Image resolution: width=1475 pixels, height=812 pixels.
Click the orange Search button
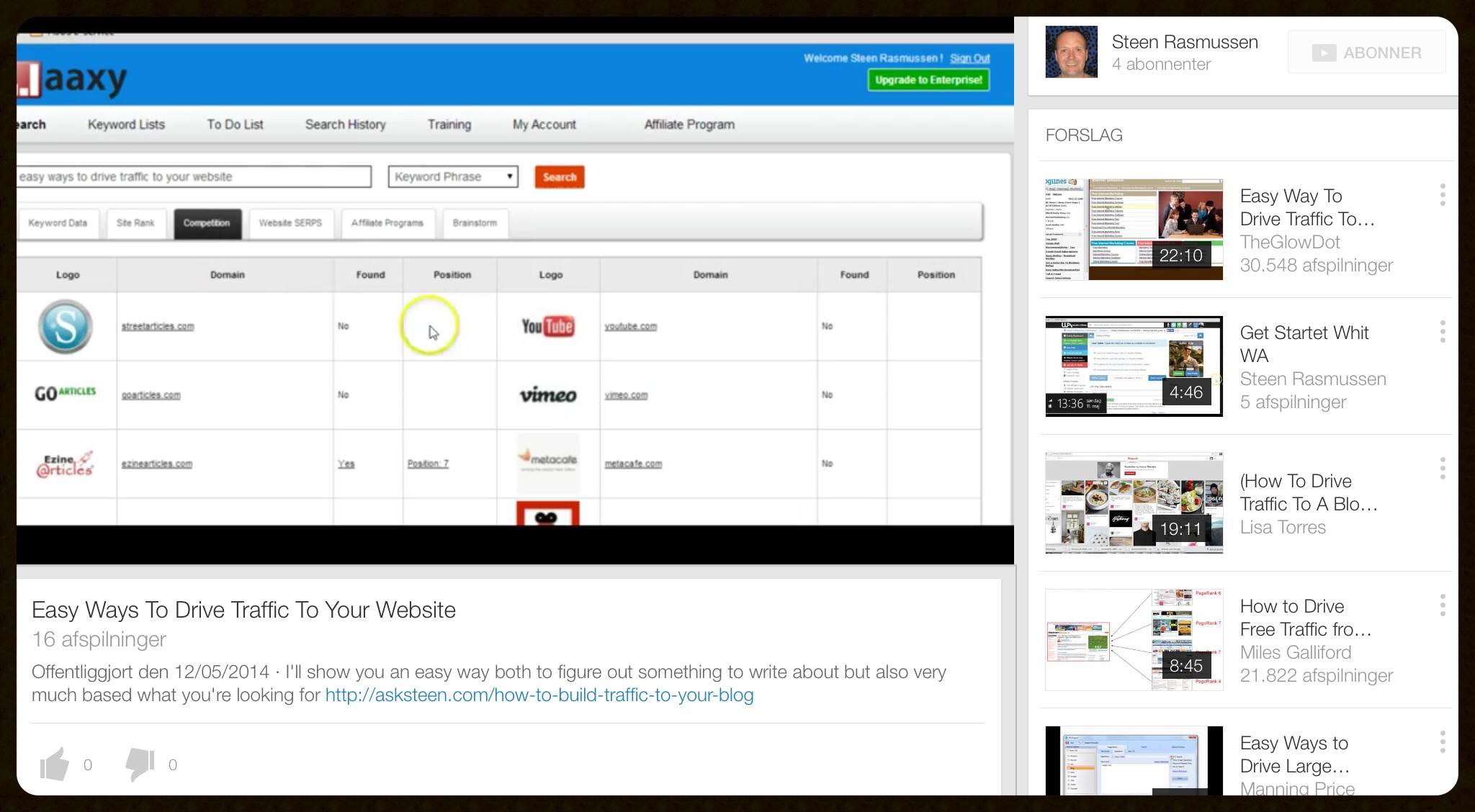560,177
